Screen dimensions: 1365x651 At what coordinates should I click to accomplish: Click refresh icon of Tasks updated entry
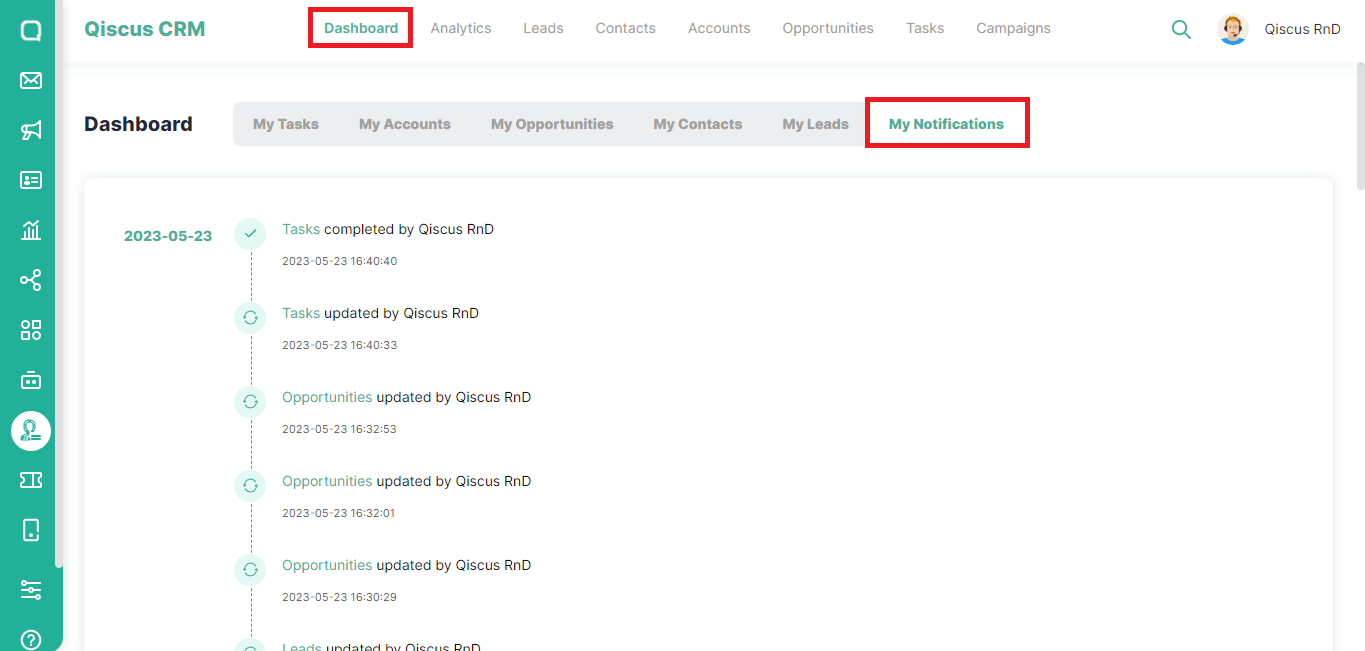(x=250, y=317)
